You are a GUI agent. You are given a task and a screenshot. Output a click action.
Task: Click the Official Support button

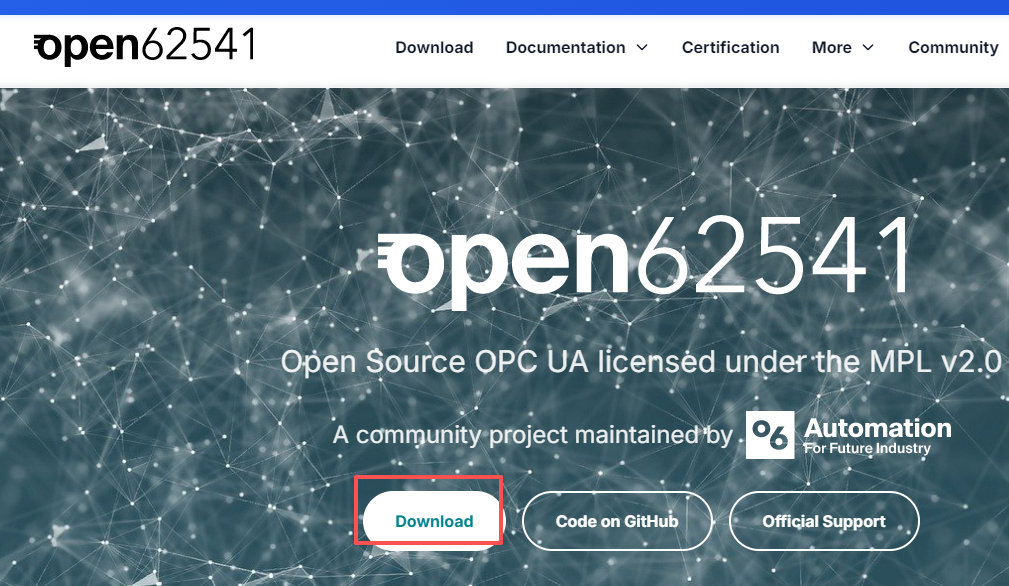pos(824,521)
